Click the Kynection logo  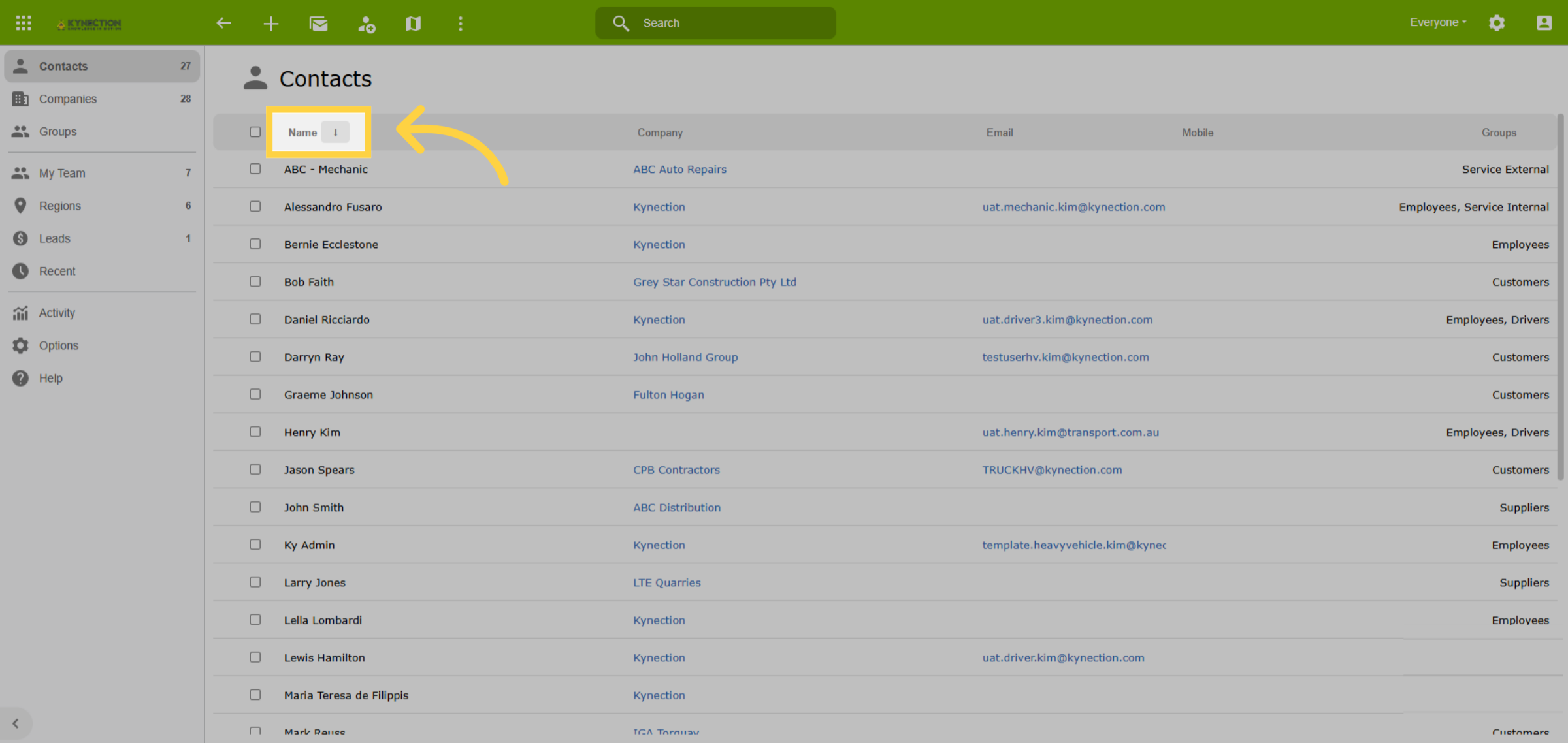[x=89, y=24]
